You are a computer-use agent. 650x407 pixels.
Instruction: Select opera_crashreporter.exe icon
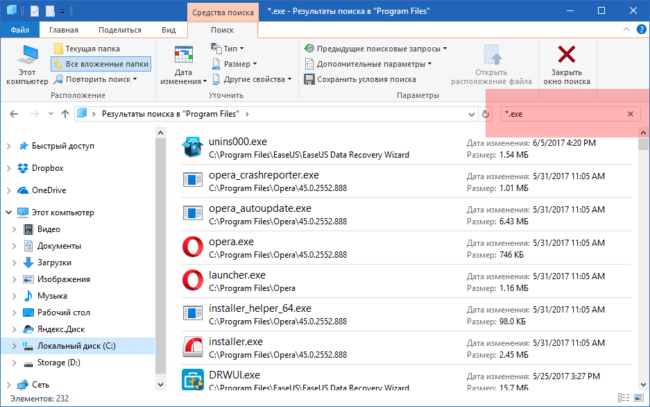click(193, 180)
